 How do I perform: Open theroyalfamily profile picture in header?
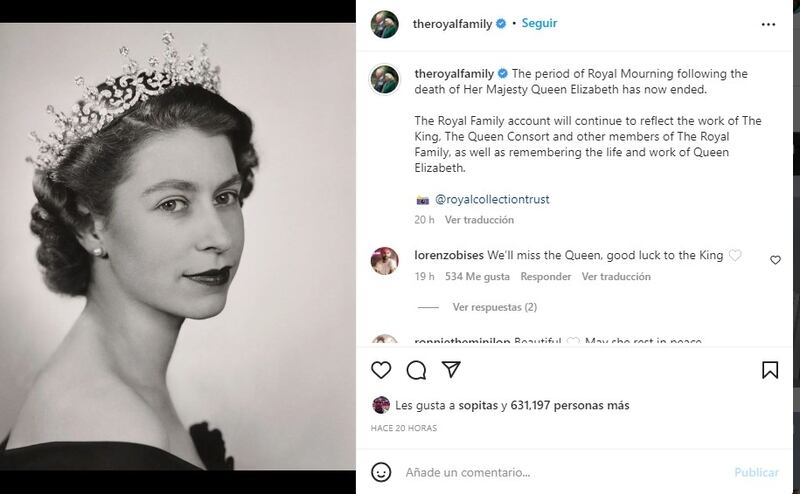tap(385, 24)
